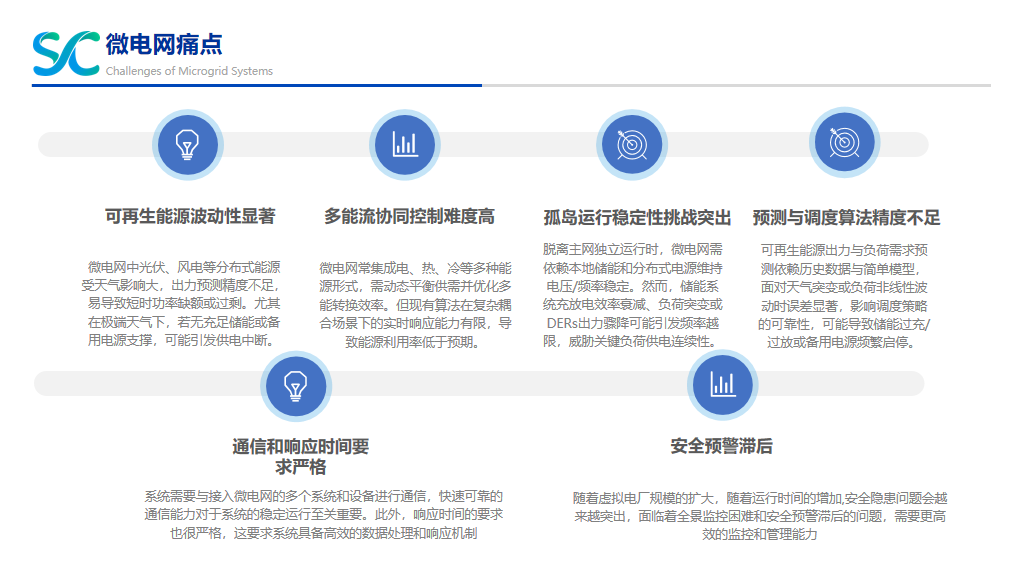The width and height of the screenshot is (1017, 573).
Task: Click the heading 安全预警滞后
Action: pos(721,447)
